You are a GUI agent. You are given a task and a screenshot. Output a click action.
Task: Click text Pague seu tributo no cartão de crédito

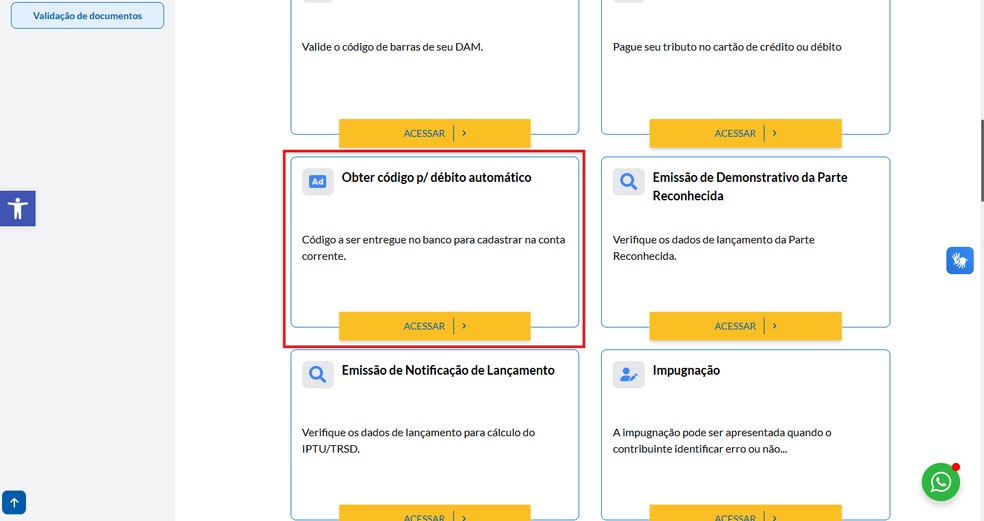point(727,47)
